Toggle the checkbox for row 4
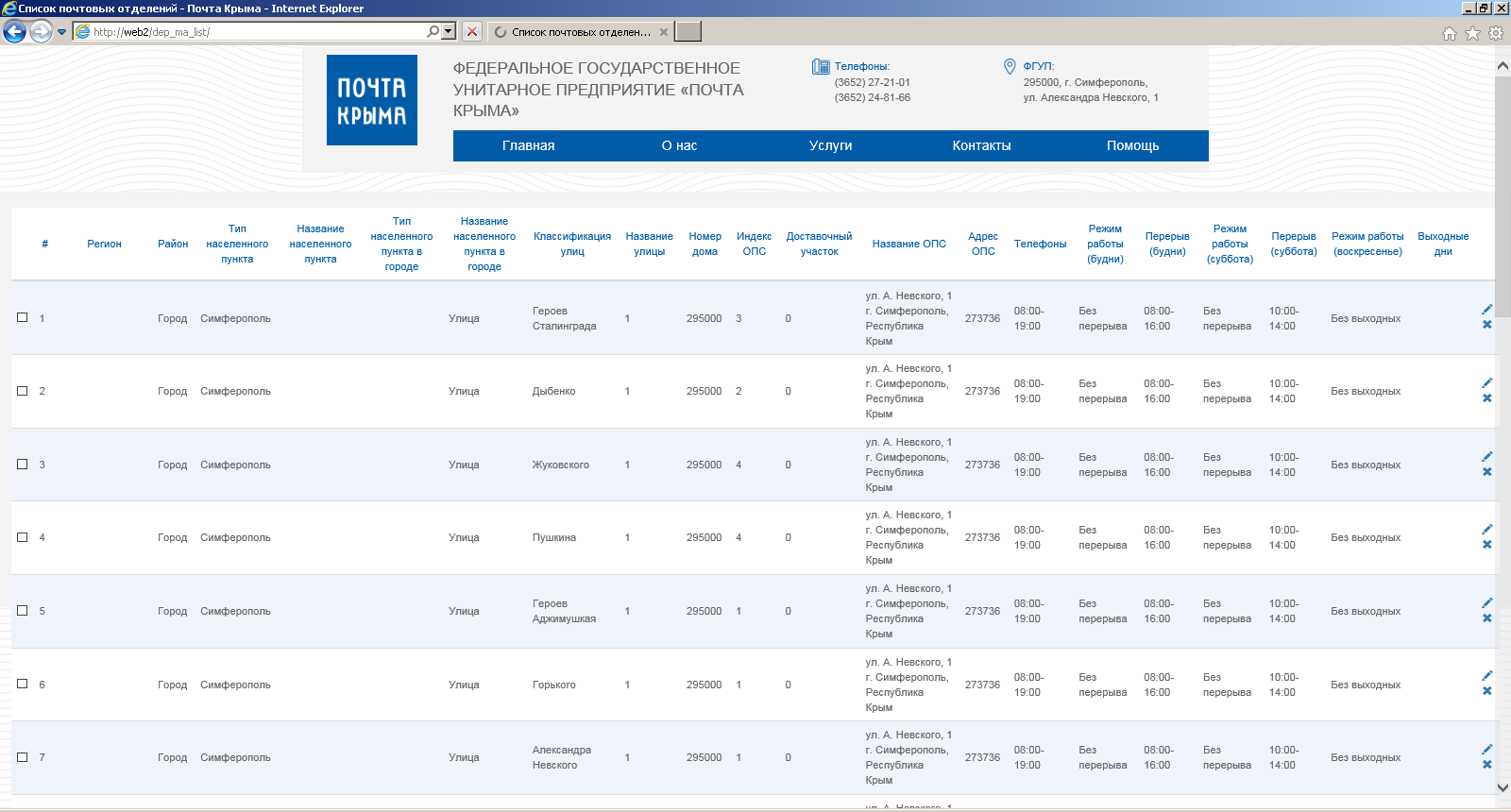 pyautogui.click(x=23, y=536)
